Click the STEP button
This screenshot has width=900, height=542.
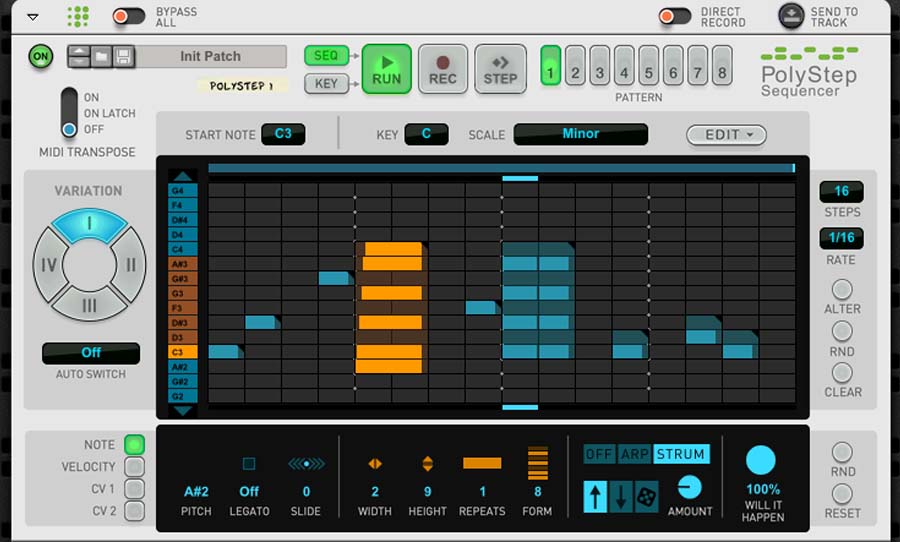(500, 69)
